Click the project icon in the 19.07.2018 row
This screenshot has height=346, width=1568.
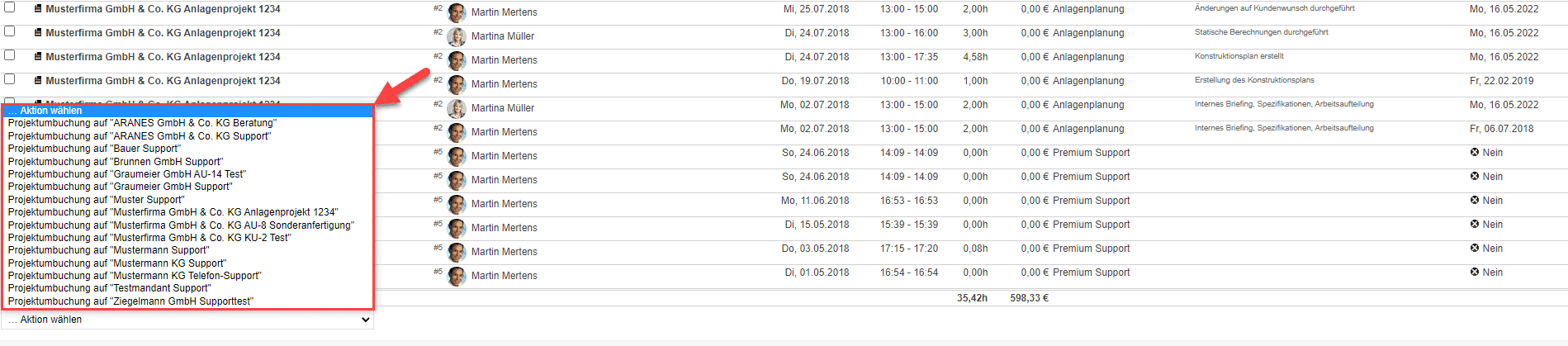(38, 81)
